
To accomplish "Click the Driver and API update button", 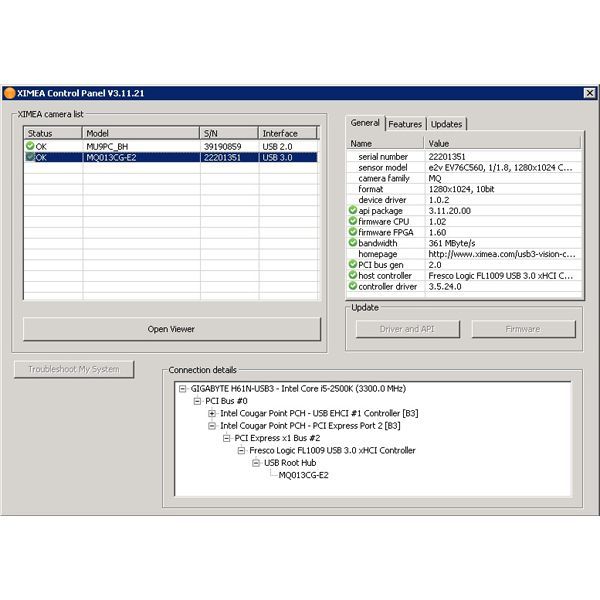I will 408,329.
